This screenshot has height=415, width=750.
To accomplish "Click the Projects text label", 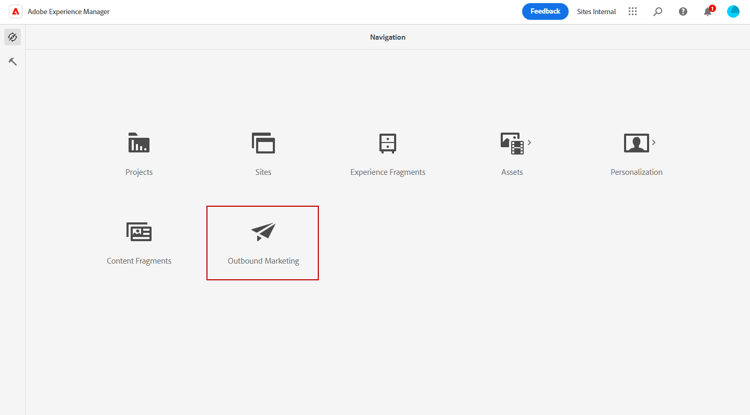I will click(x=139, y=172).
